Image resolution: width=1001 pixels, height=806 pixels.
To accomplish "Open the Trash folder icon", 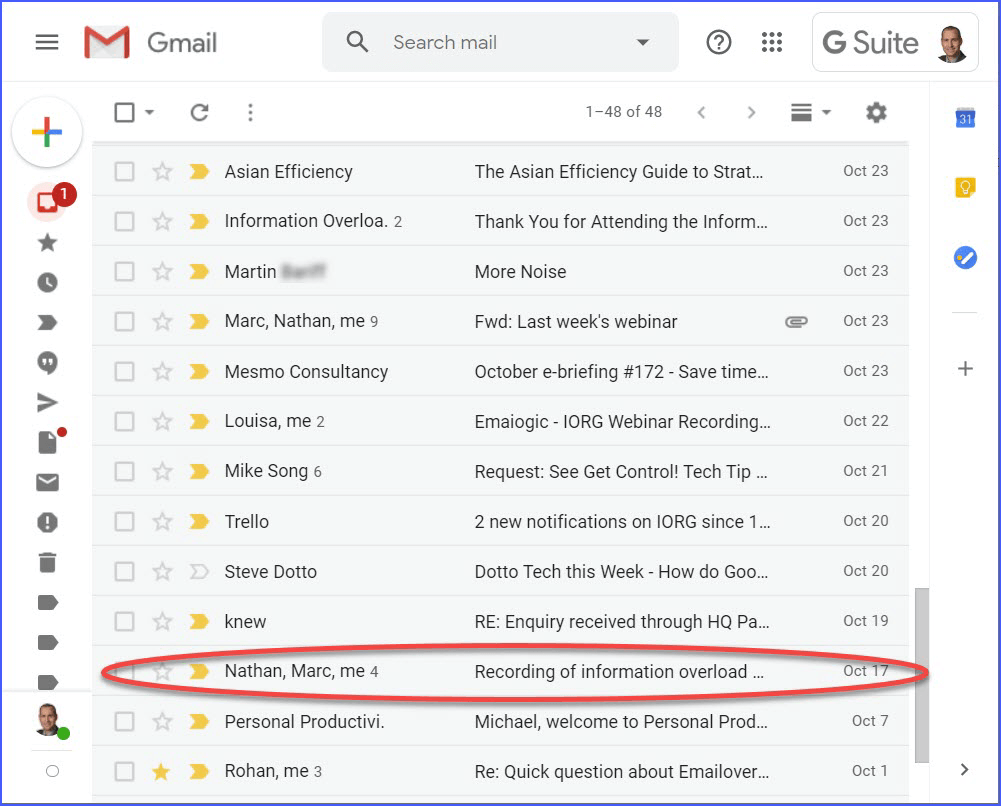I will coord(48,561).
